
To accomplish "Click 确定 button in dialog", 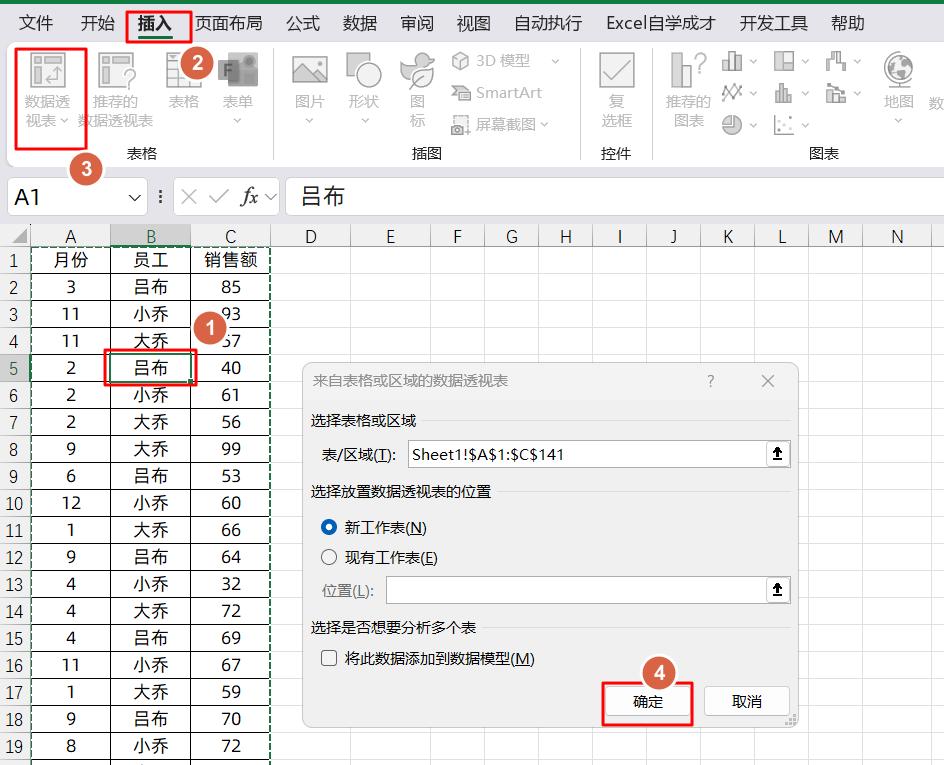I will point(648,702).
